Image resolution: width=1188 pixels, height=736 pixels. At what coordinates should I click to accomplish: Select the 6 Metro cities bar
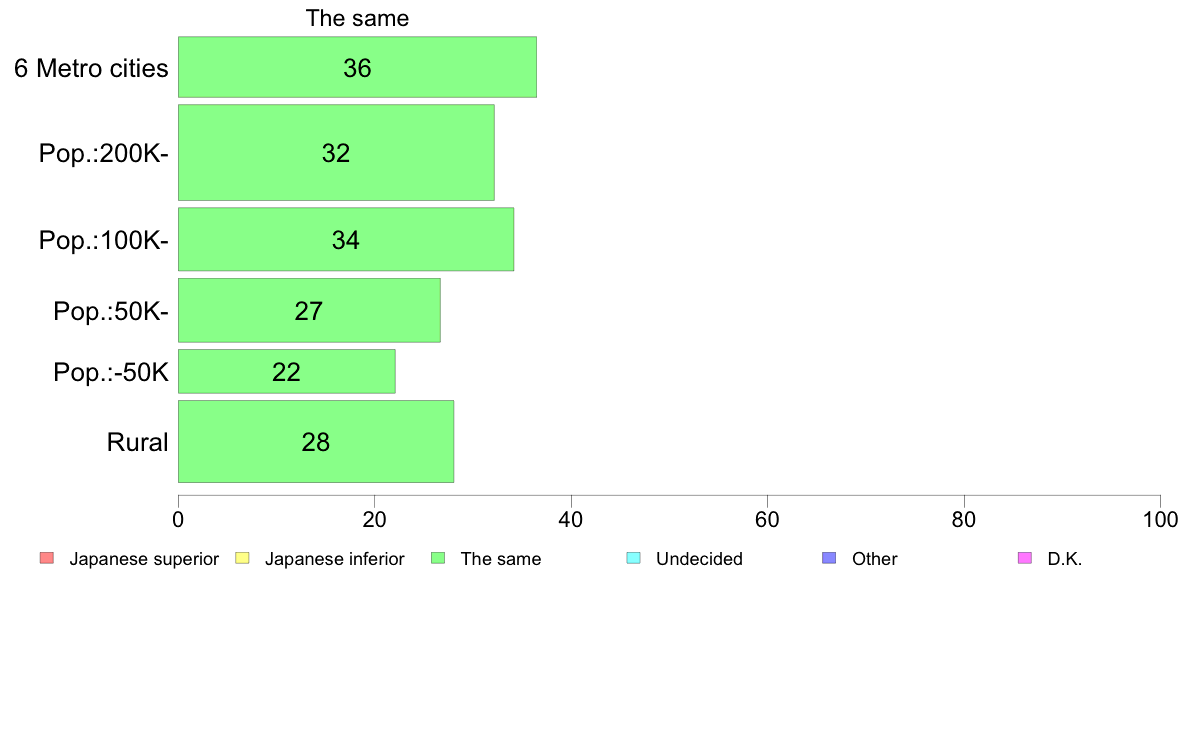coord(357,67)
